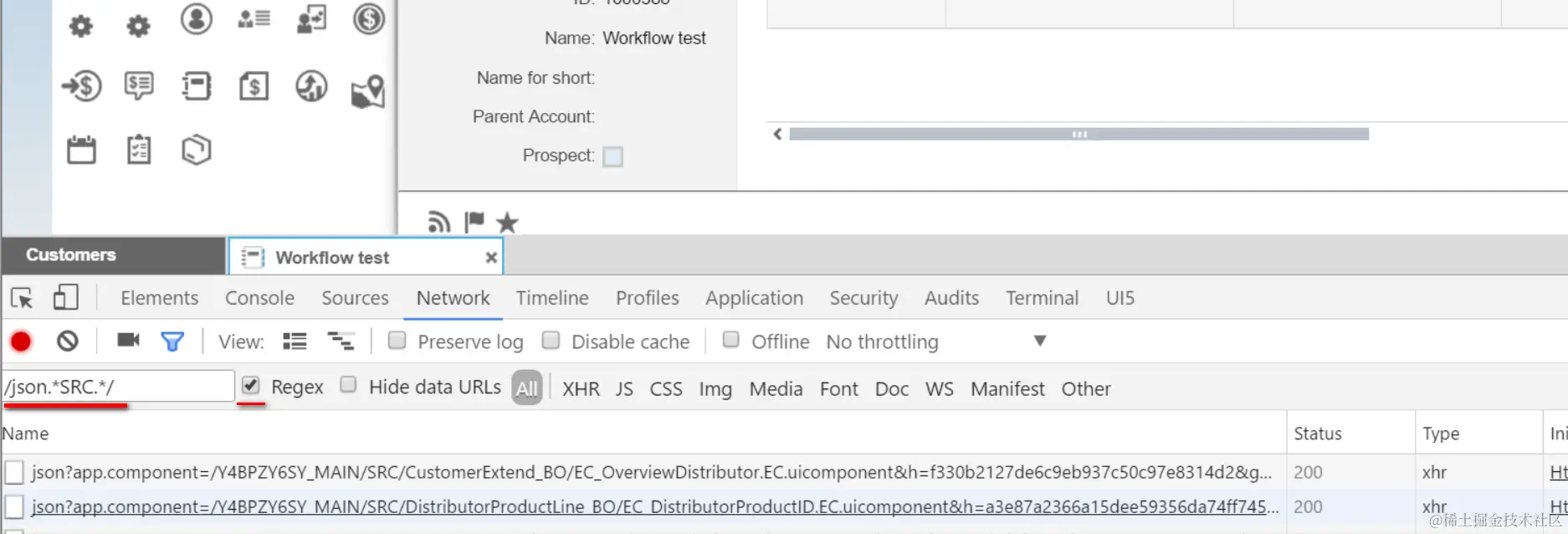Enable the Disable cache checkbox

551,340
